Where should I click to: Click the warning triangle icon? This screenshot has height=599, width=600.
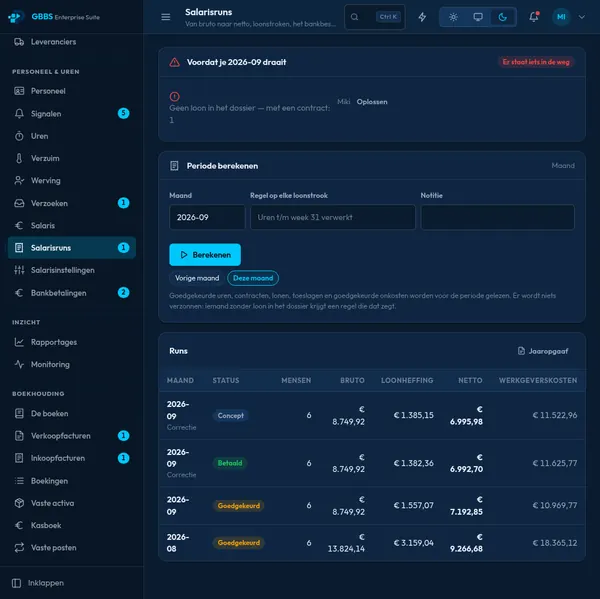tap(174, 62)
